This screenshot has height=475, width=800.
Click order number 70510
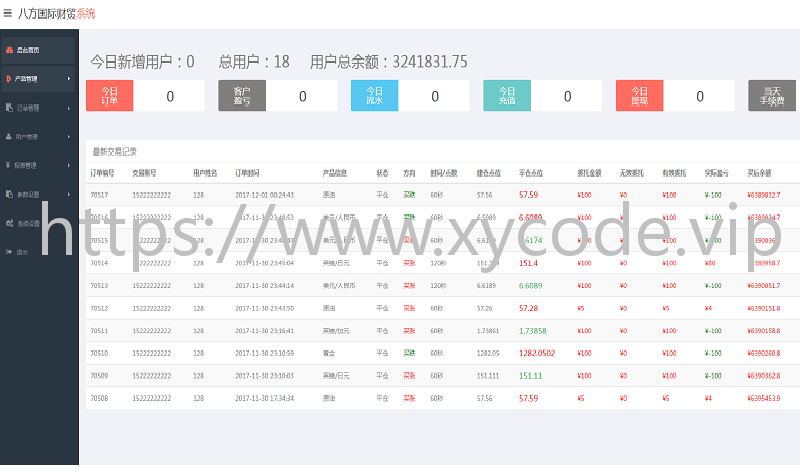coord(99,353)
